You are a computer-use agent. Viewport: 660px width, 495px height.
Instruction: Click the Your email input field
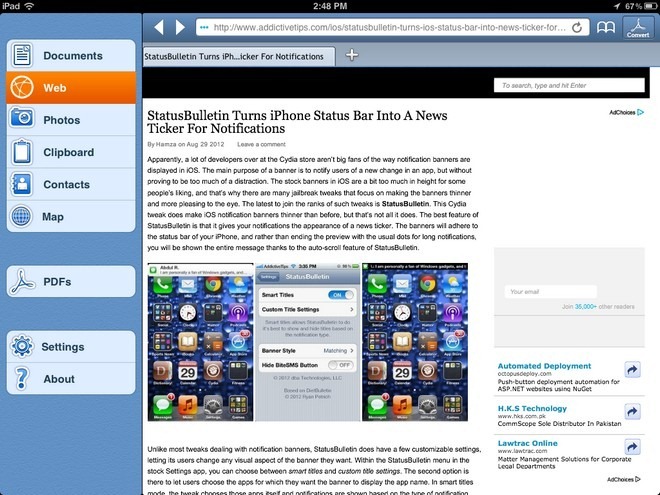tap(551, 292)
